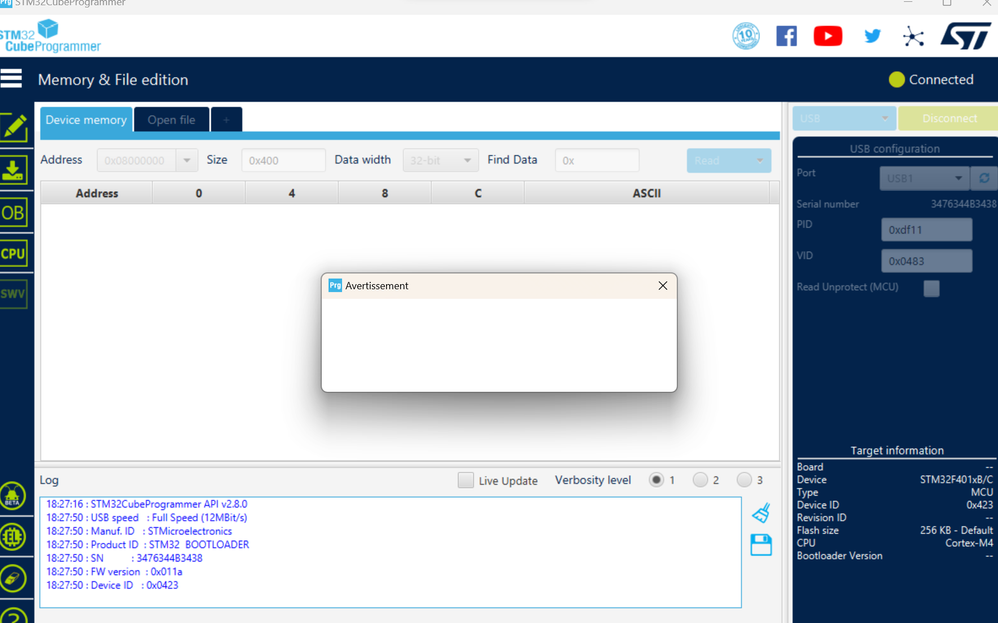The width and height of the screenshot is (998, 623).
Task: Open the SWV panel
Action: click(x=14, y=294)
